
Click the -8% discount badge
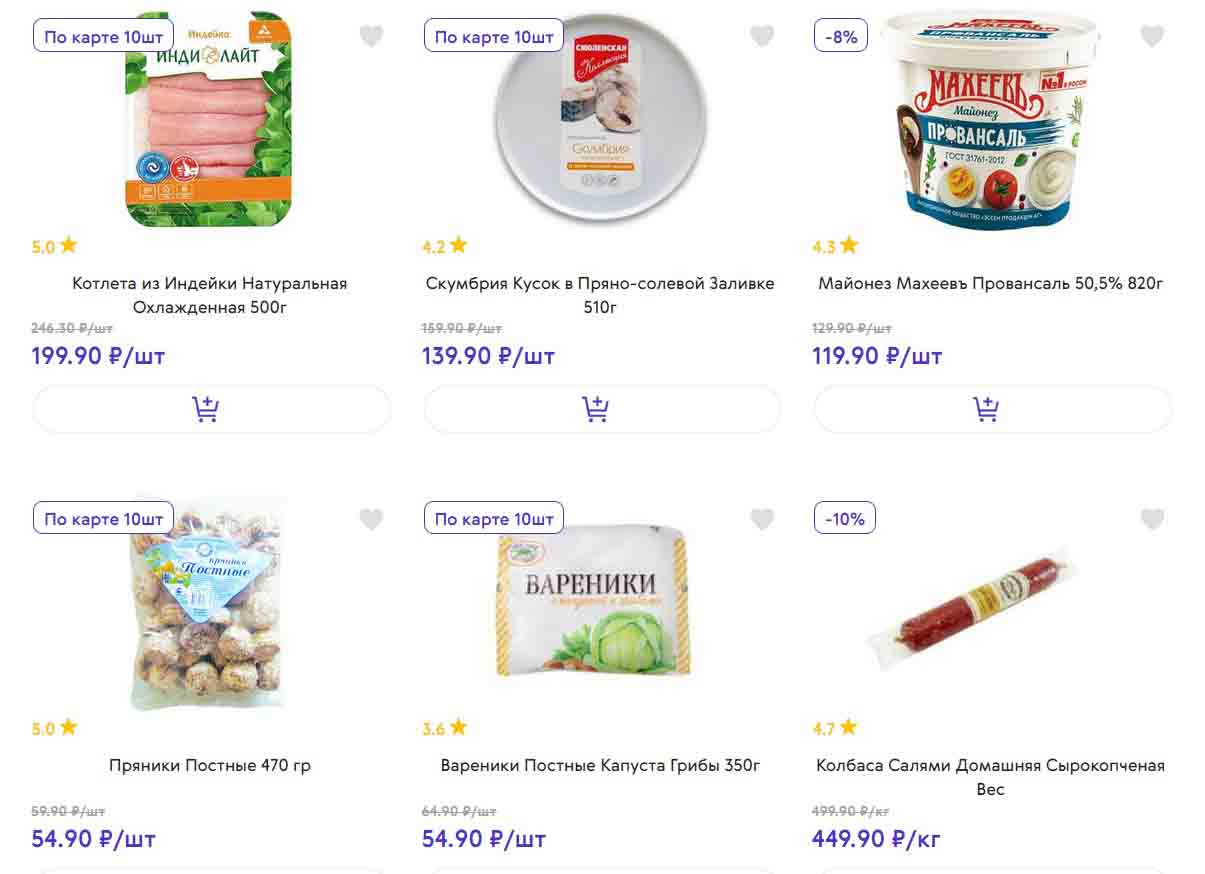click(841, 37)
